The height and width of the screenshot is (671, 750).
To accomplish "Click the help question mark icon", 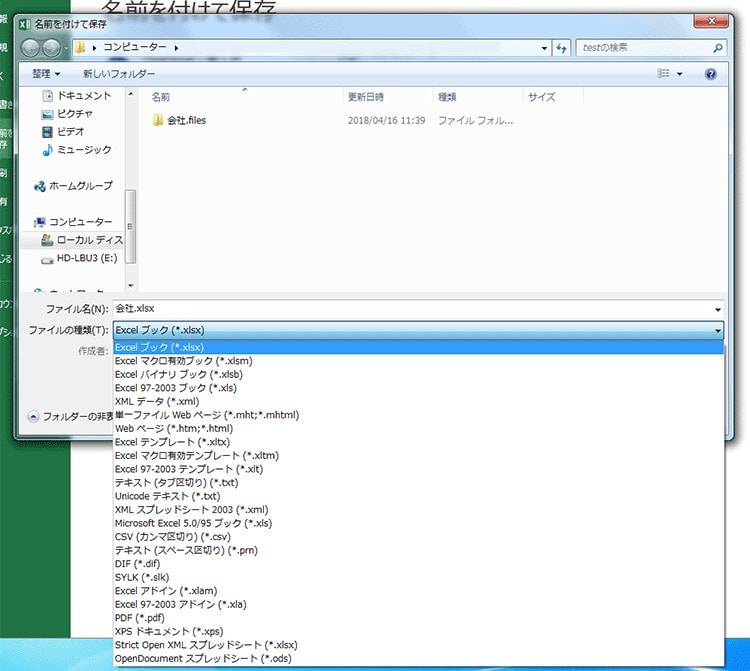I will (710, 74).
